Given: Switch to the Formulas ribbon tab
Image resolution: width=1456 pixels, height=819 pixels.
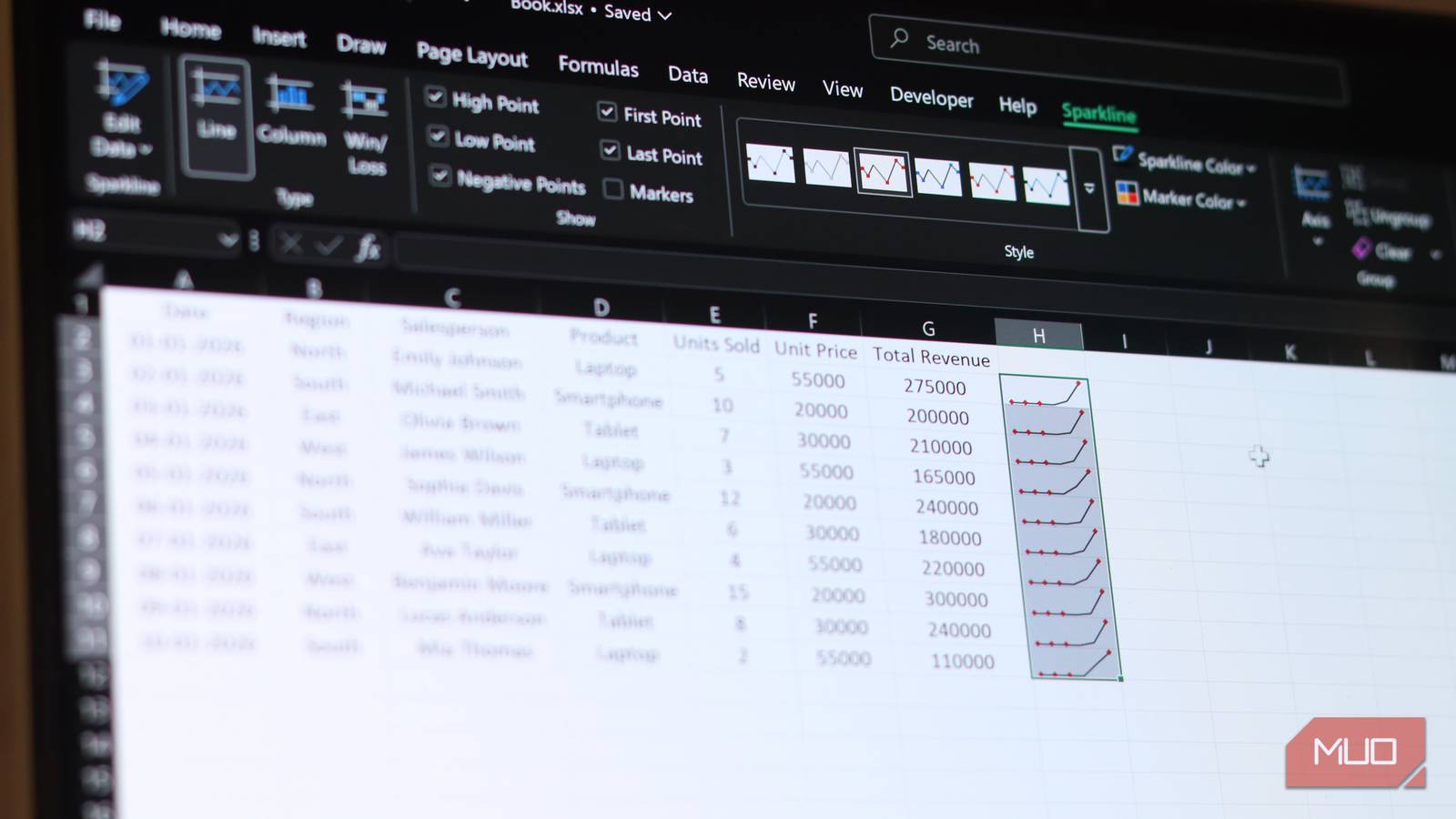Looking at the screenshot, I should tap(598, 68).
